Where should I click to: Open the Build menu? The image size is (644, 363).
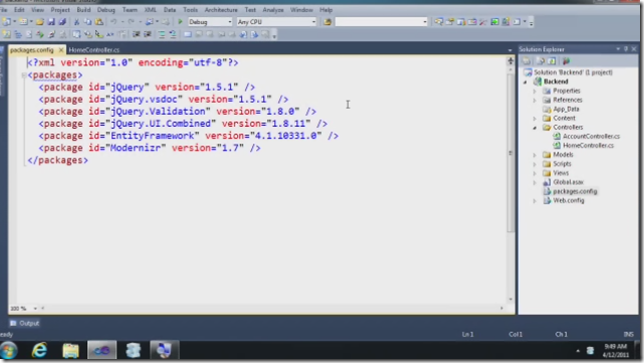83,9
